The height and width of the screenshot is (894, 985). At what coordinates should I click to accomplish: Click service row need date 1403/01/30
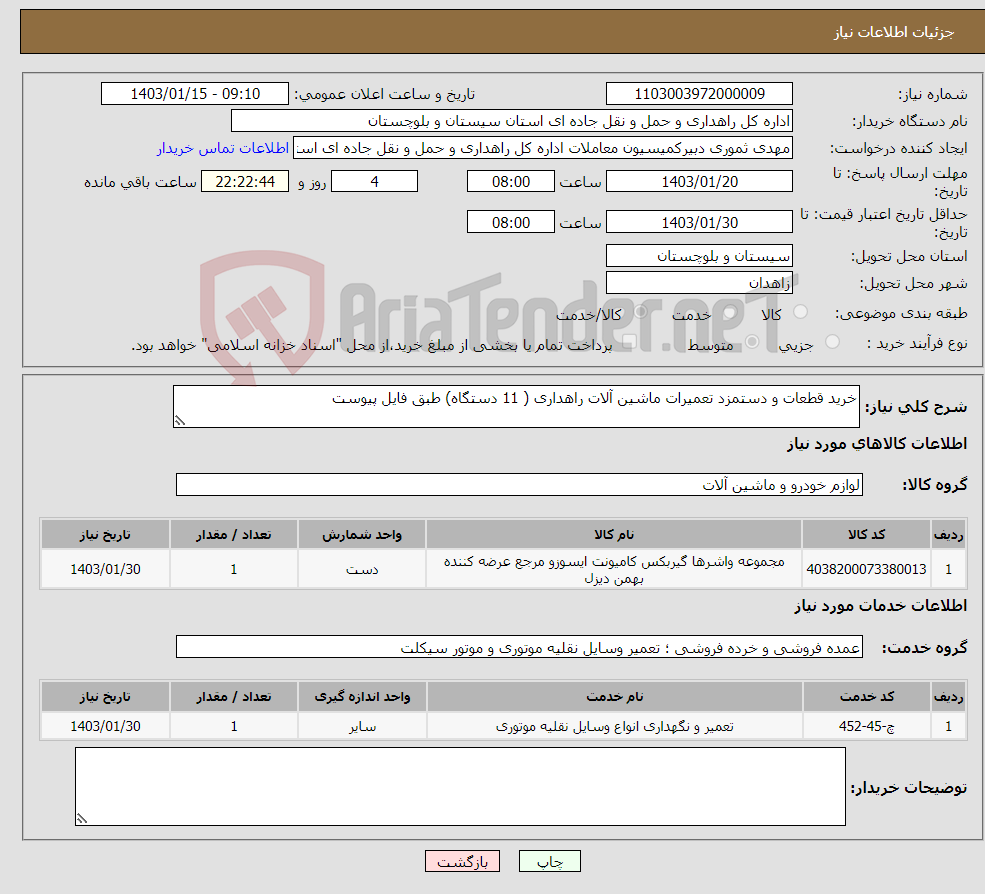(106, 726)
